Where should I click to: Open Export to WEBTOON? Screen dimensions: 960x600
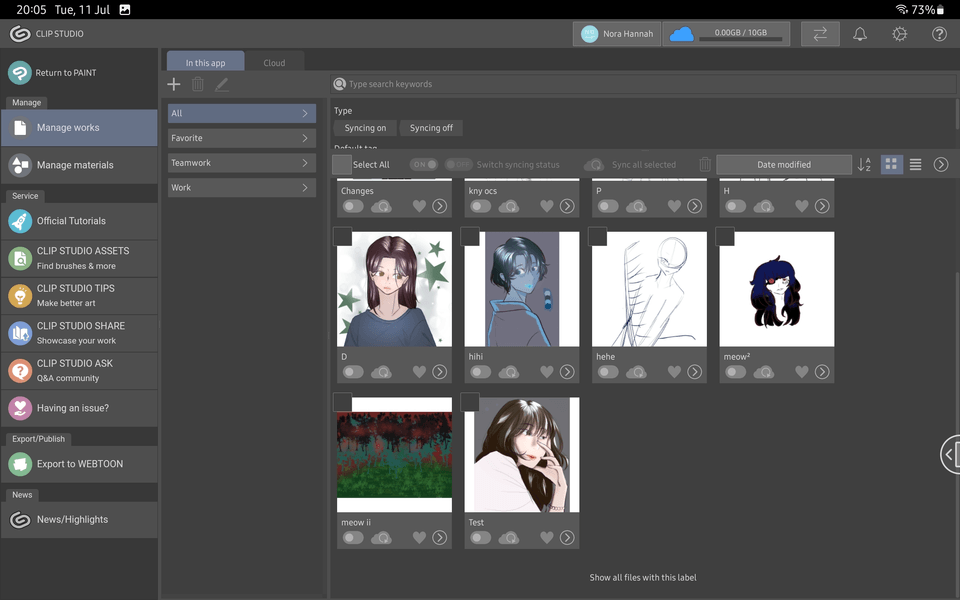79,464
